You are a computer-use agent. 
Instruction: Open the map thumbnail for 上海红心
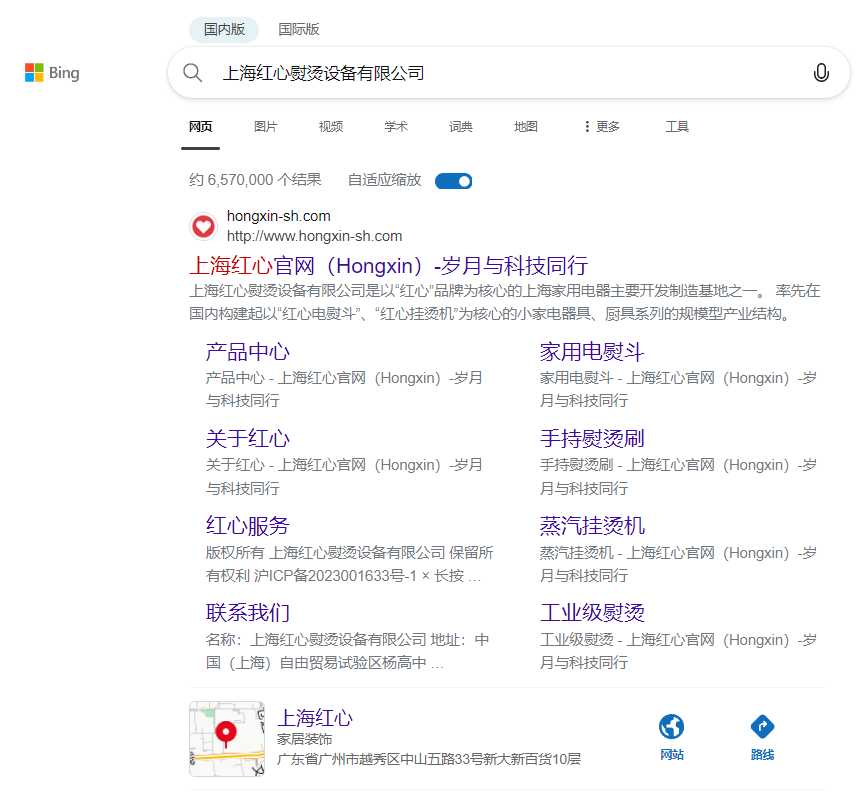[x=227, y=739]
